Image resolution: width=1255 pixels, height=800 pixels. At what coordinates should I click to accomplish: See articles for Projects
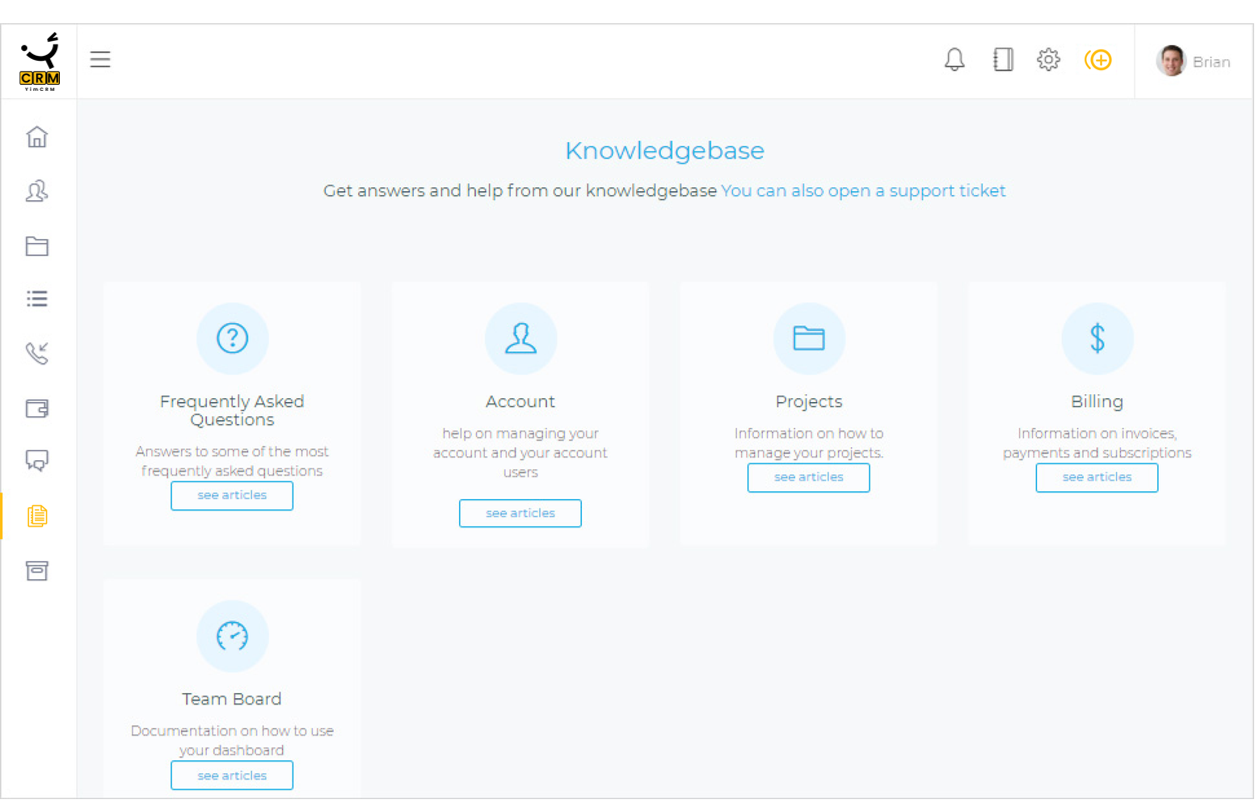[x=809, y=478]
